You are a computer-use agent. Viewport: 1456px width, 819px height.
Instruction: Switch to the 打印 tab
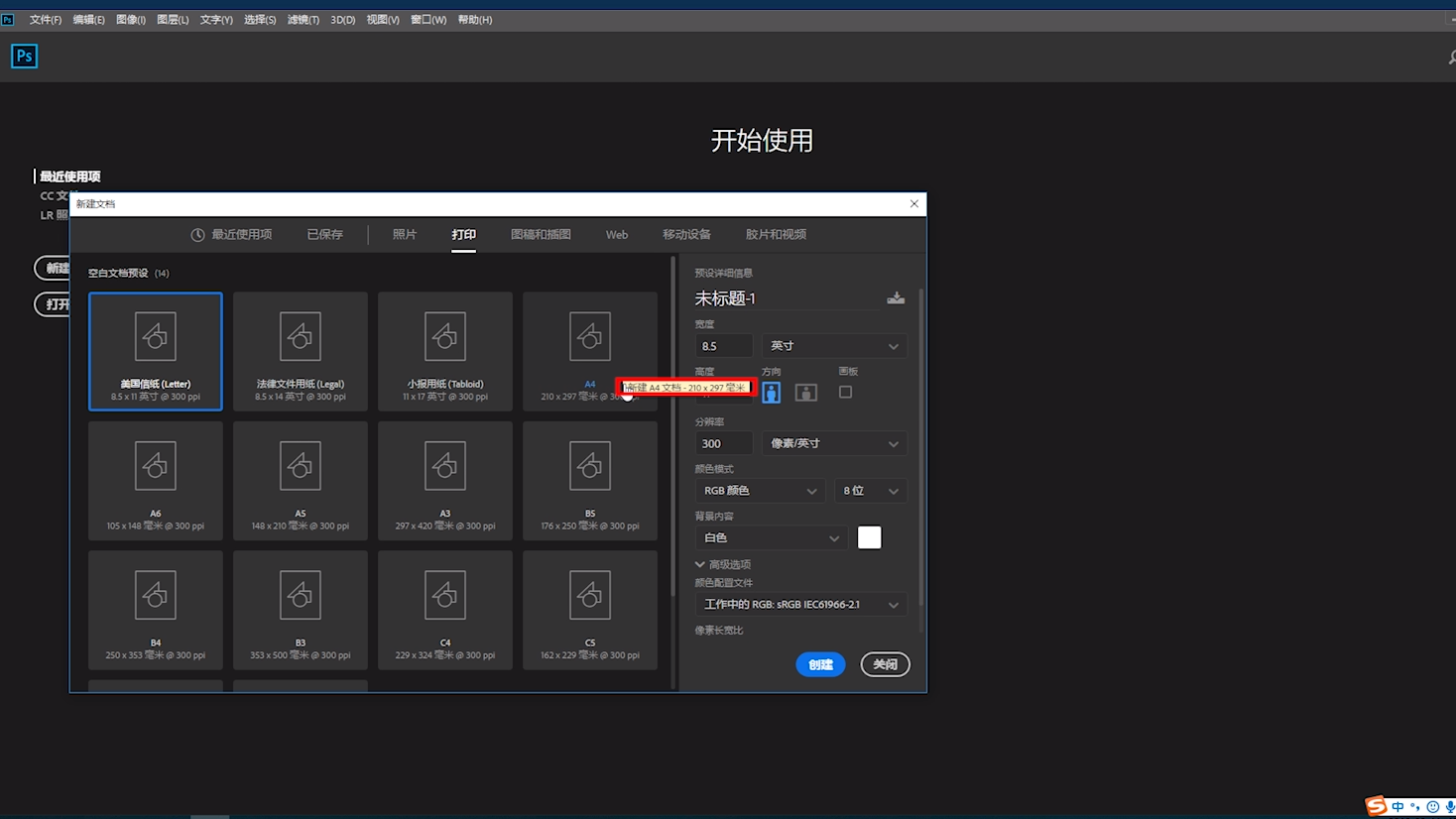click(x=463, y=235)
